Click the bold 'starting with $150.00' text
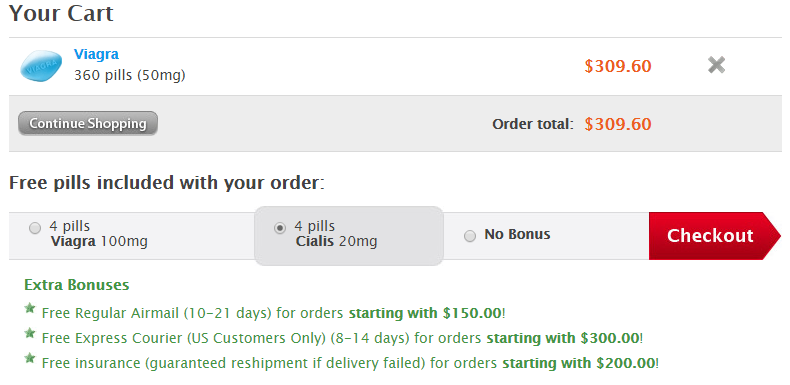 (425, 313)
